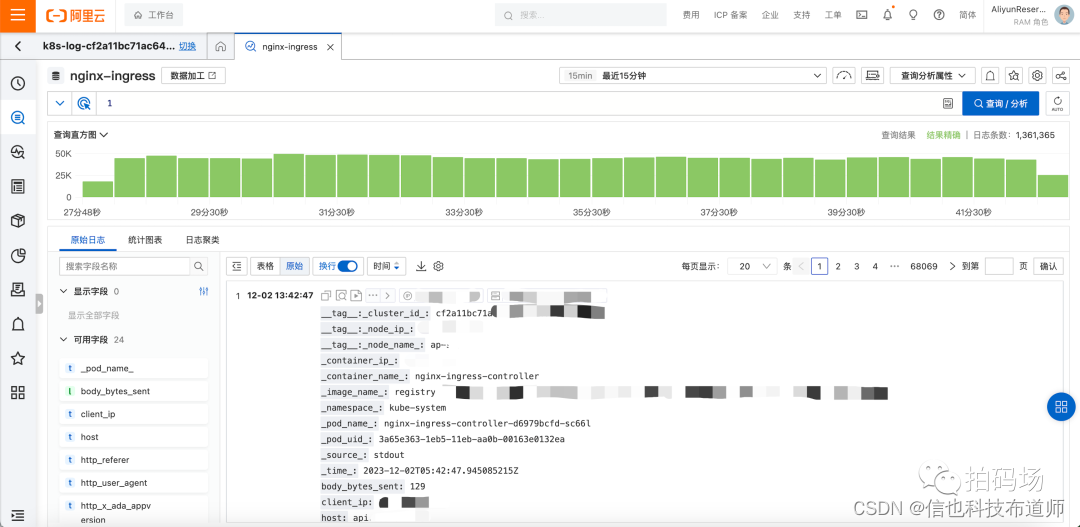Open log display settings gear
1080x527 pixels.
coord(438,266)
